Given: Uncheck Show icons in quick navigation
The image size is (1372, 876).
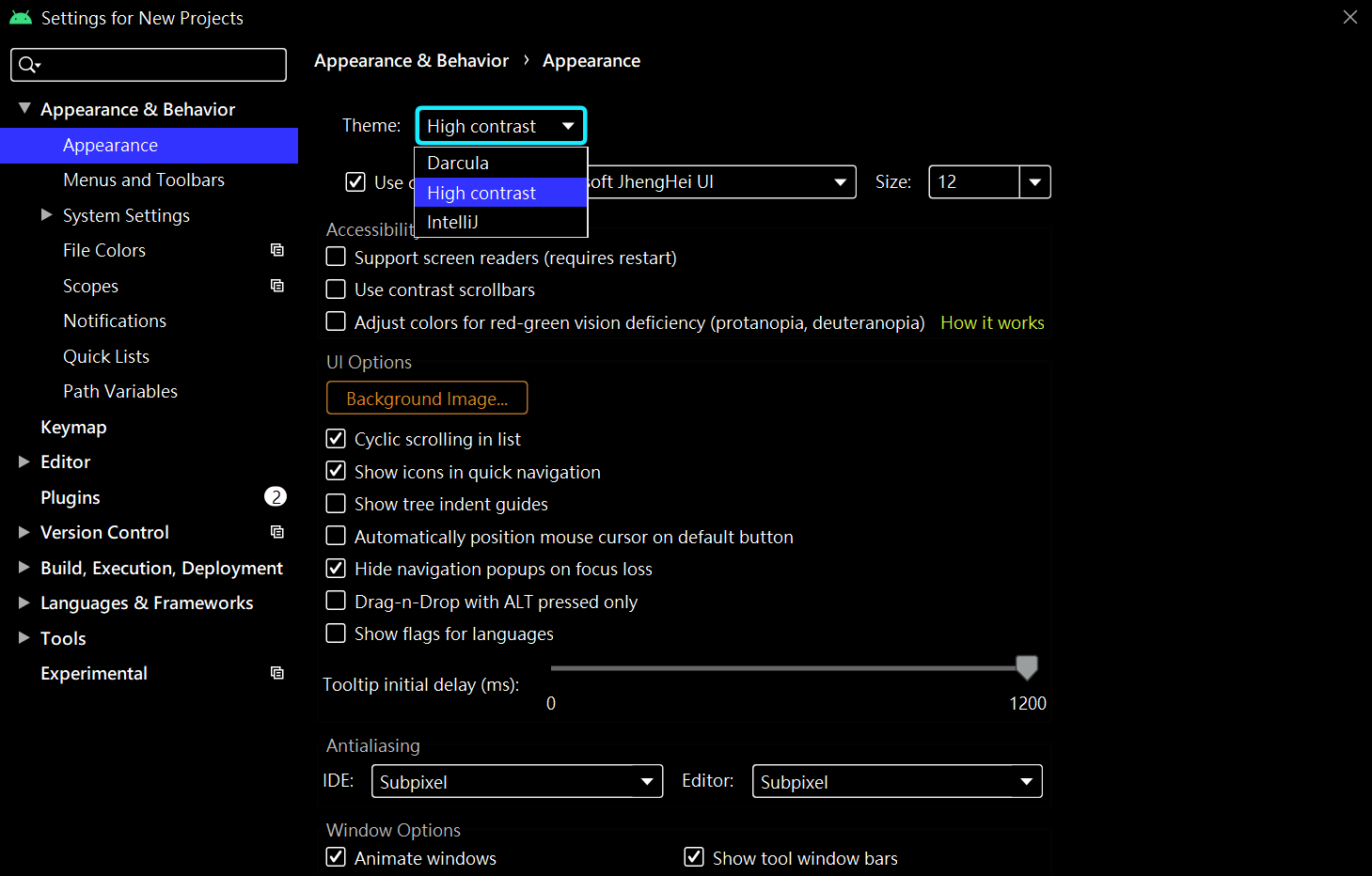Looking at the screenshot, I should (x=336, y=471).
